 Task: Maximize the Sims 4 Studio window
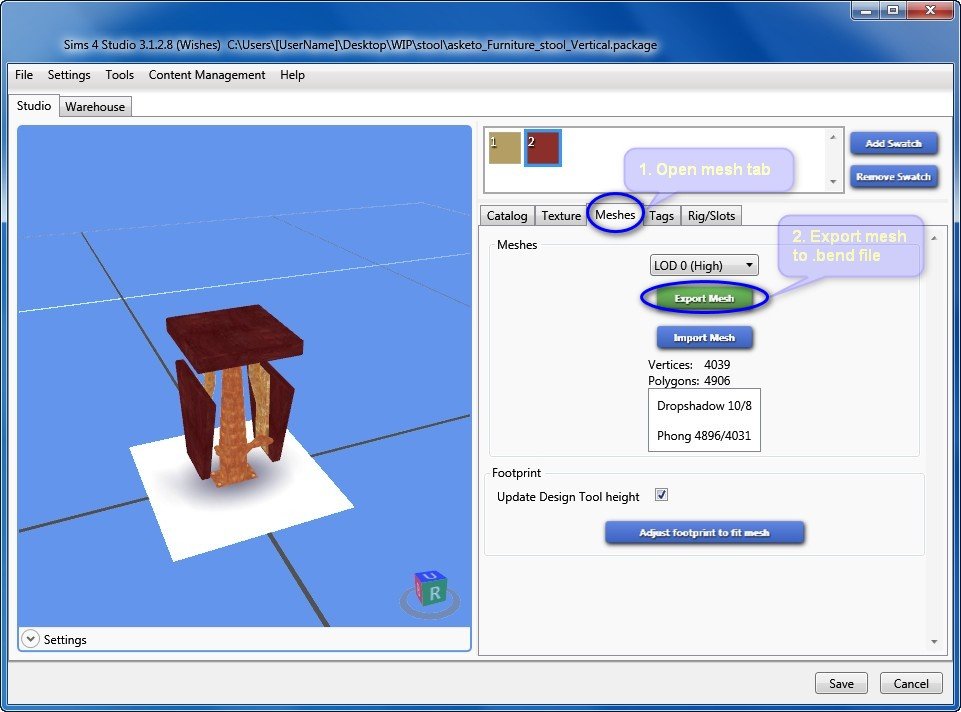click(x=893, y=10)
